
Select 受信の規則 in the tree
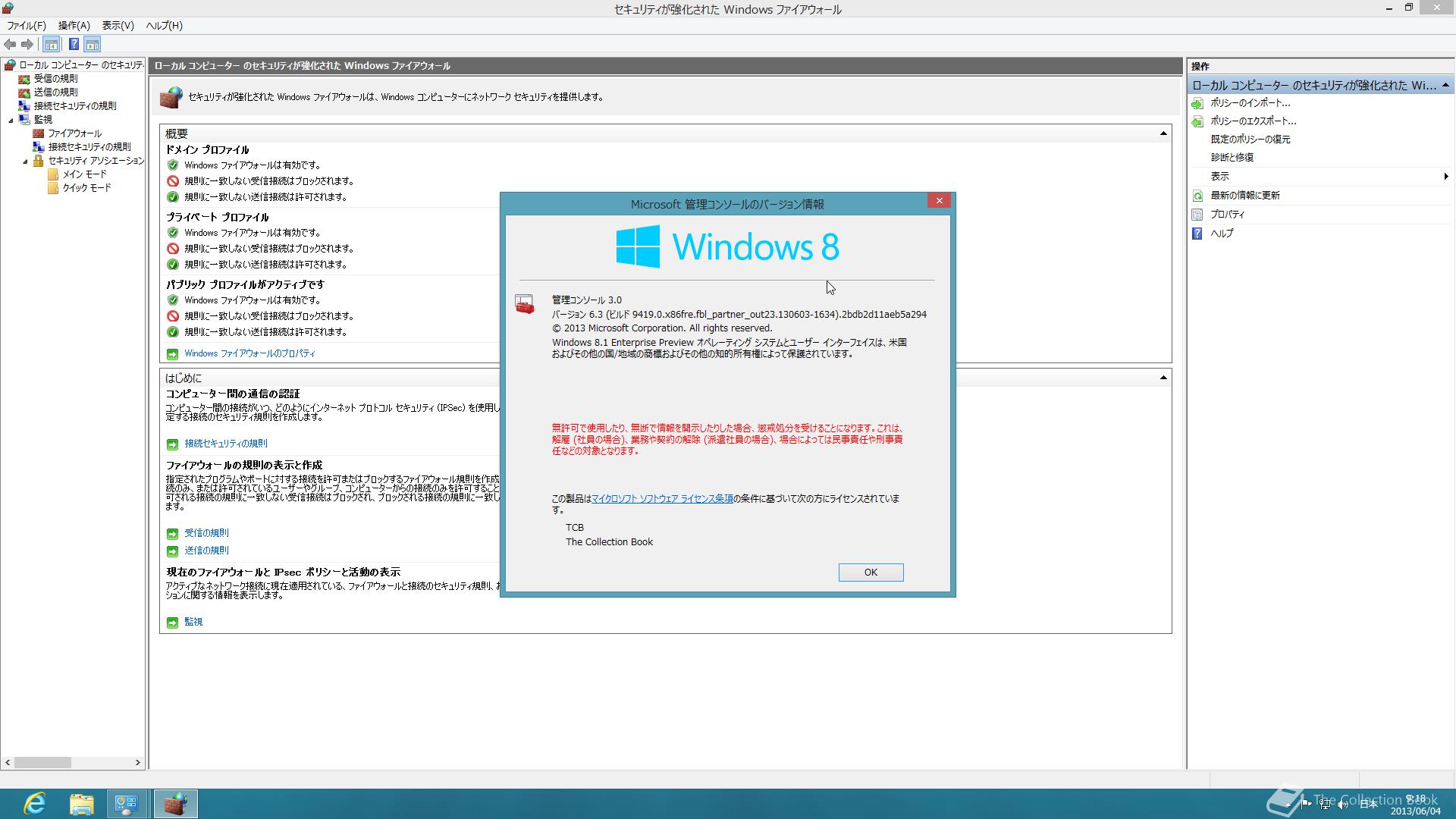(55, 79)
